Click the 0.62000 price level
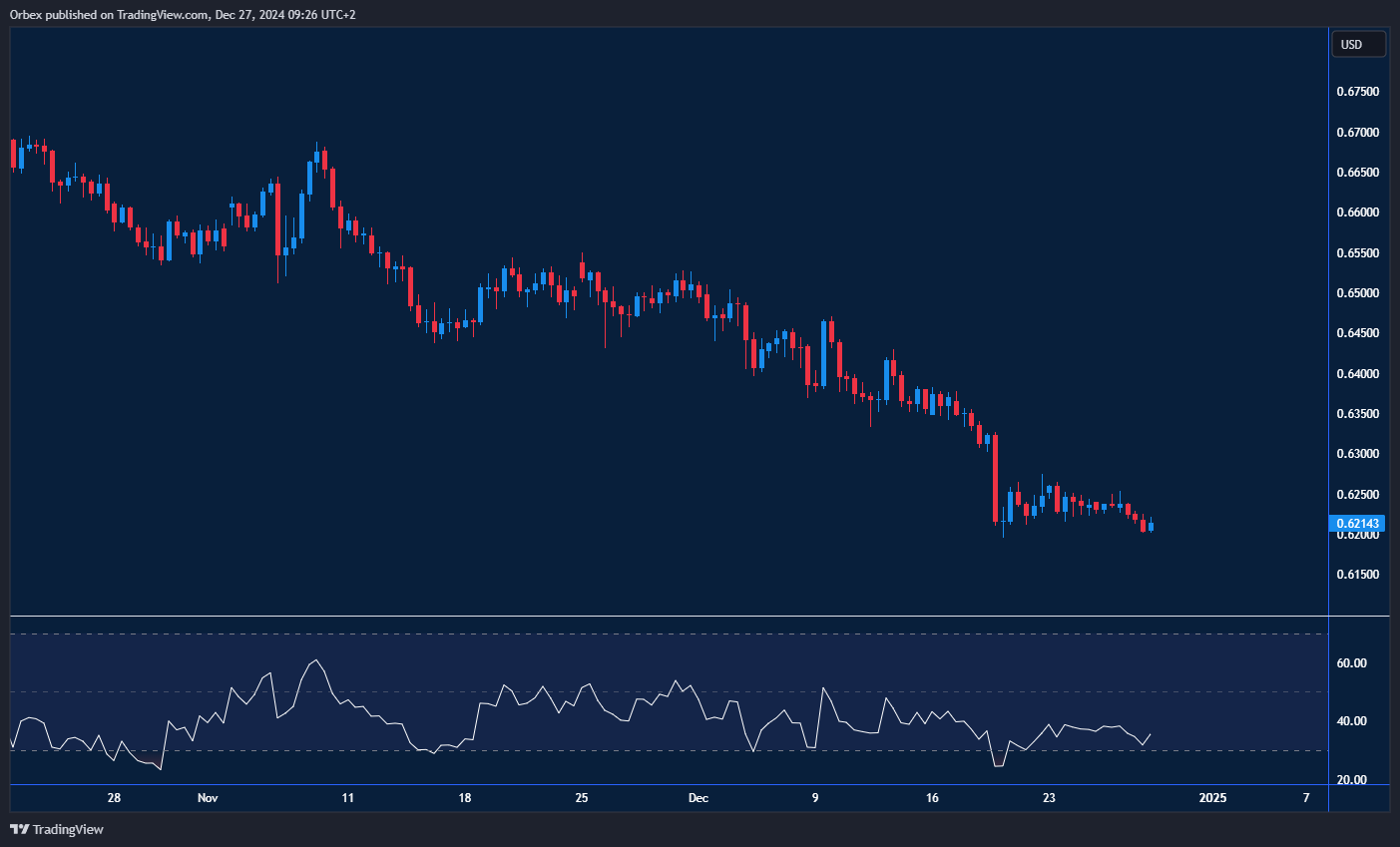 point(1360,537)
